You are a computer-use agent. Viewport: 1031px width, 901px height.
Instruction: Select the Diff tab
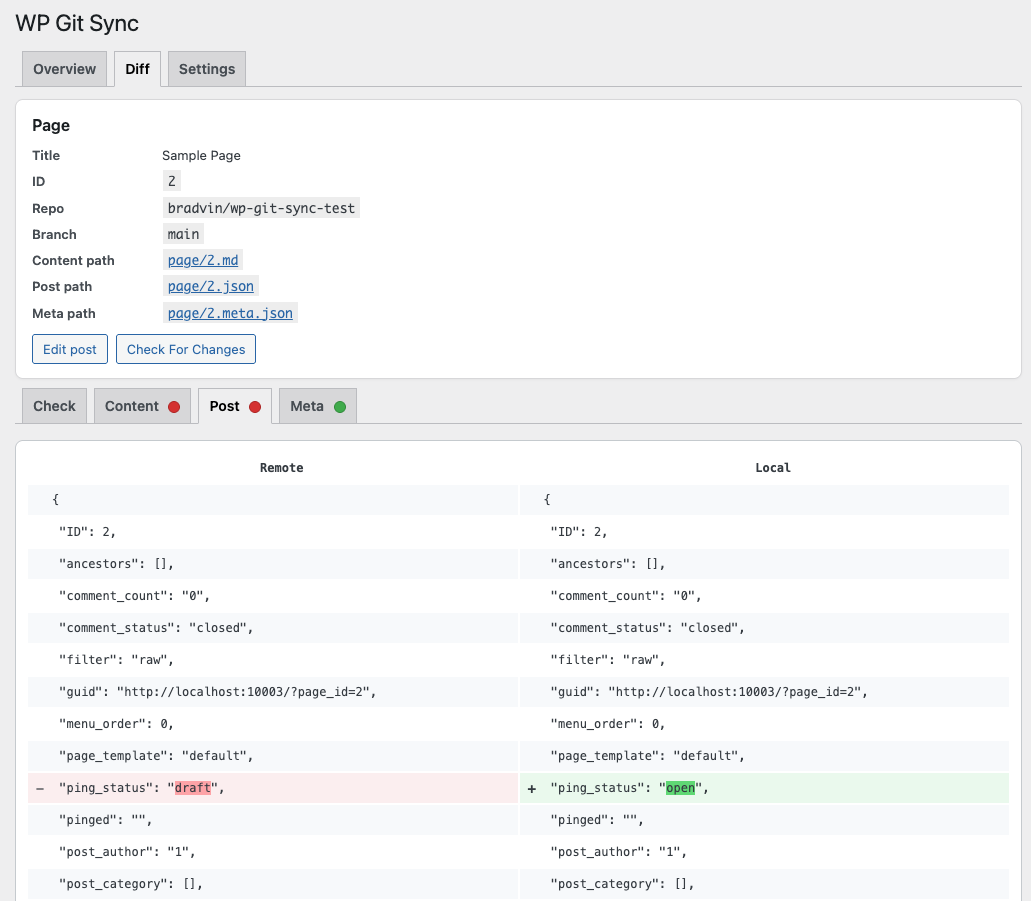click(137, 69)
